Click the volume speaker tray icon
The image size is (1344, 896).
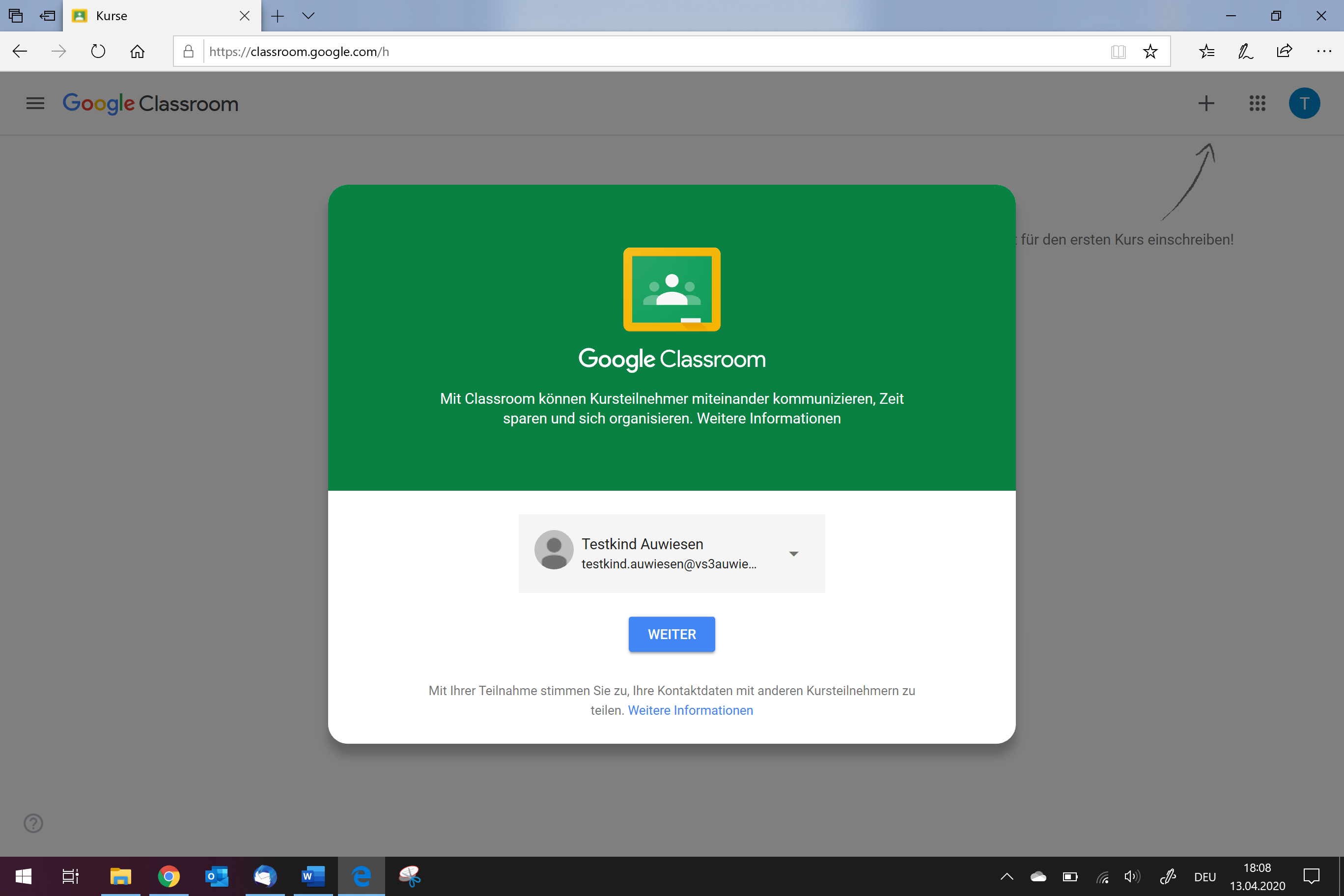[x=1132, y=876]
